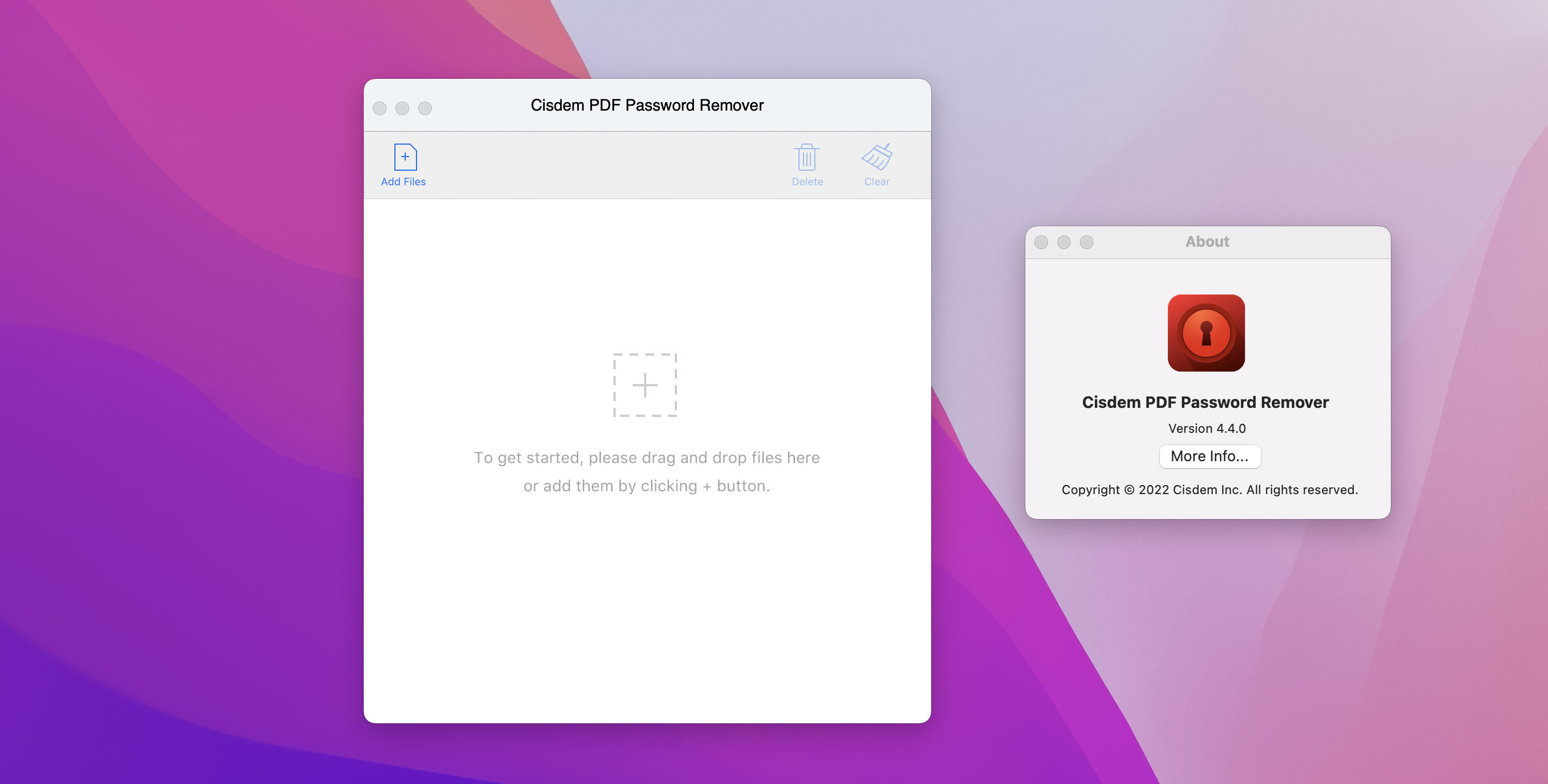The width and height of the screenshot is (1548, 784).
Task: Click the Clear broom icon
Action: (x=877, y=157)
